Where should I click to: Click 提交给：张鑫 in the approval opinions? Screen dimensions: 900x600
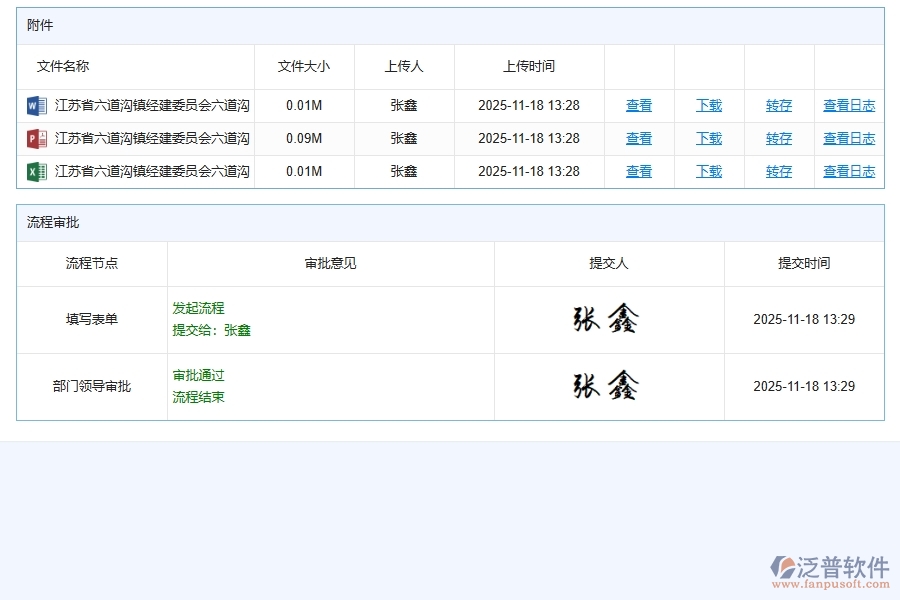pyautogui.click(x=210, y=330)
